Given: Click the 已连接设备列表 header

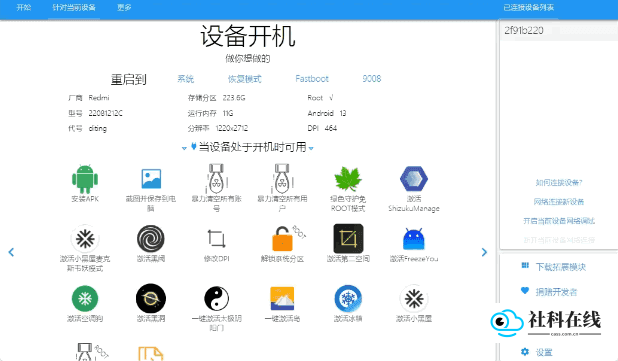Looking at the screenshot, I should (529, 7).
